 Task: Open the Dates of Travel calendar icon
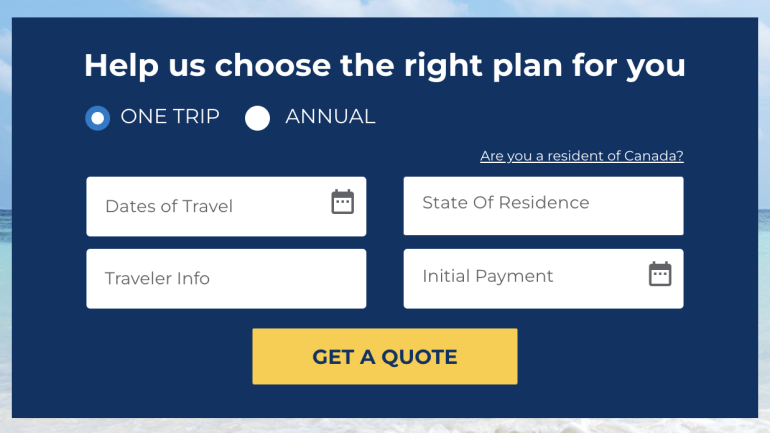click(x=343, y=202)
